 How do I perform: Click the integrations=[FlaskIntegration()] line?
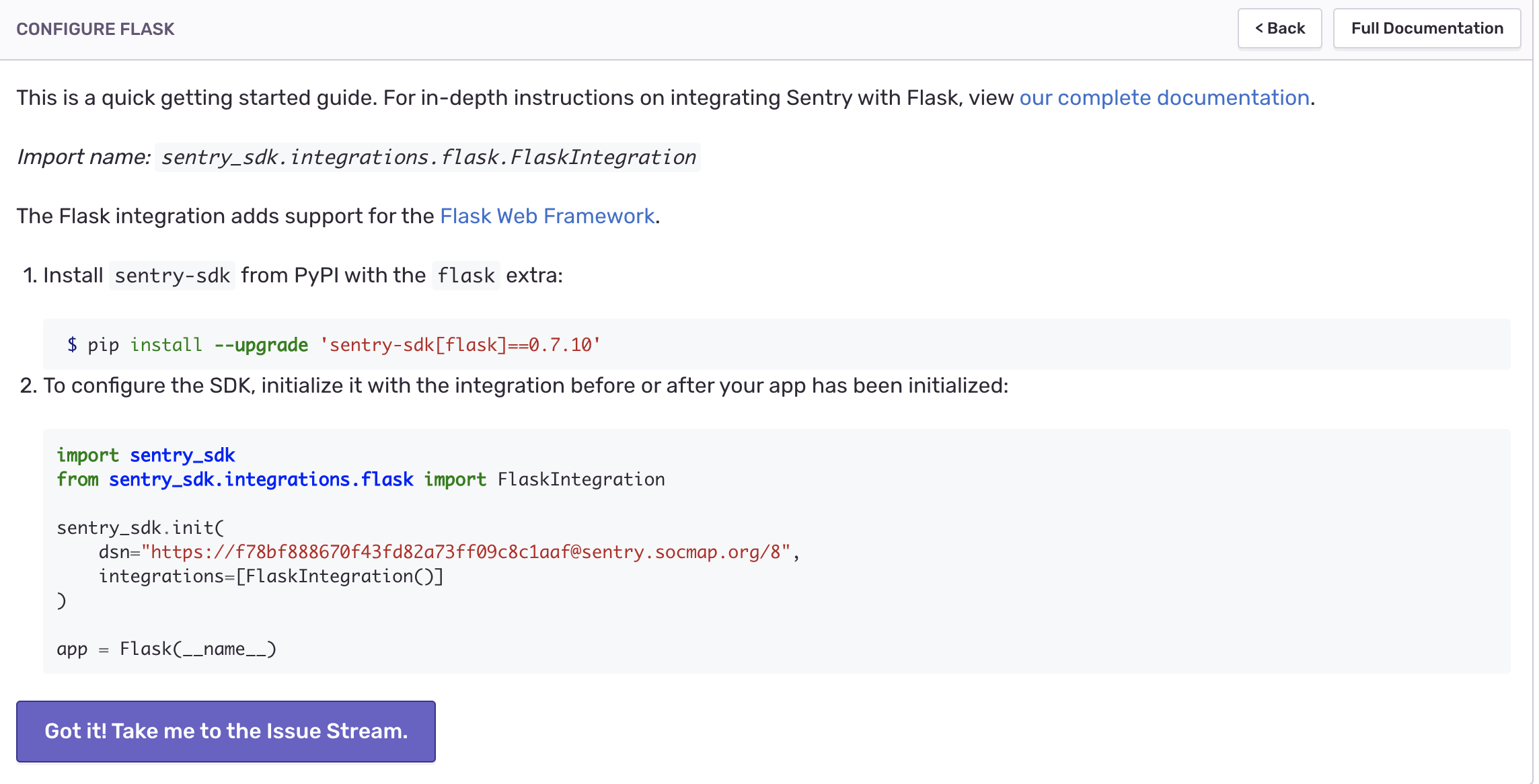pos(271,576)
